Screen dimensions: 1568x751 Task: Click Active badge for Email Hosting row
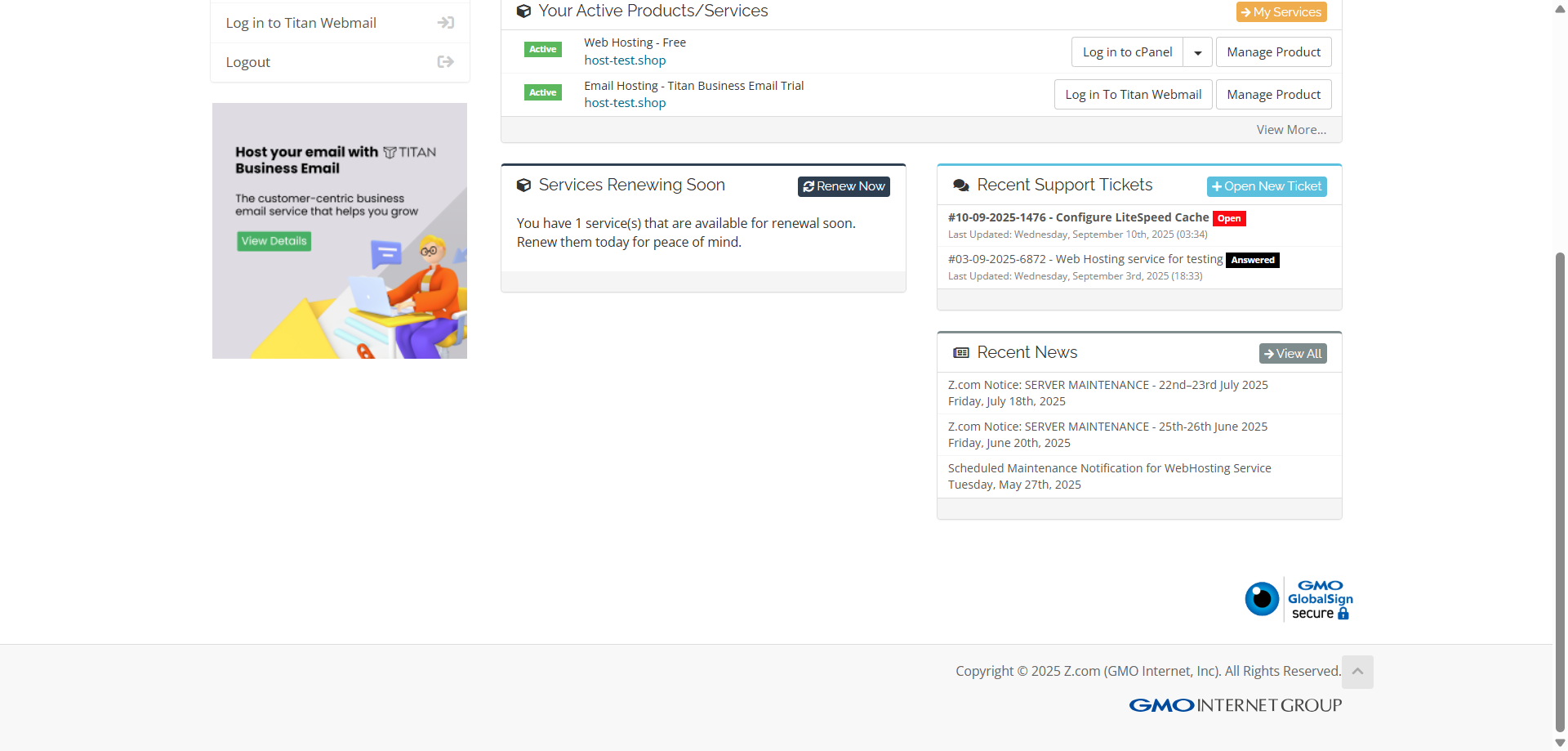tap(542, 93)
